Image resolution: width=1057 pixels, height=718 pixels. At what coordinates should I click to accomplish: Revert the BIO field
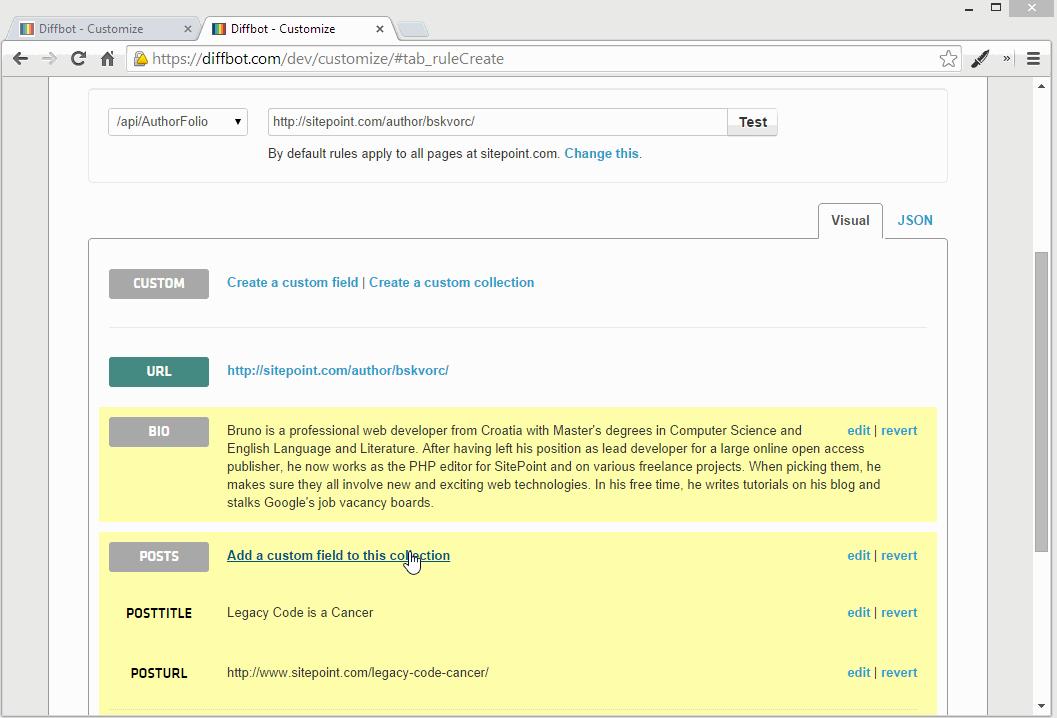[899, 431]
